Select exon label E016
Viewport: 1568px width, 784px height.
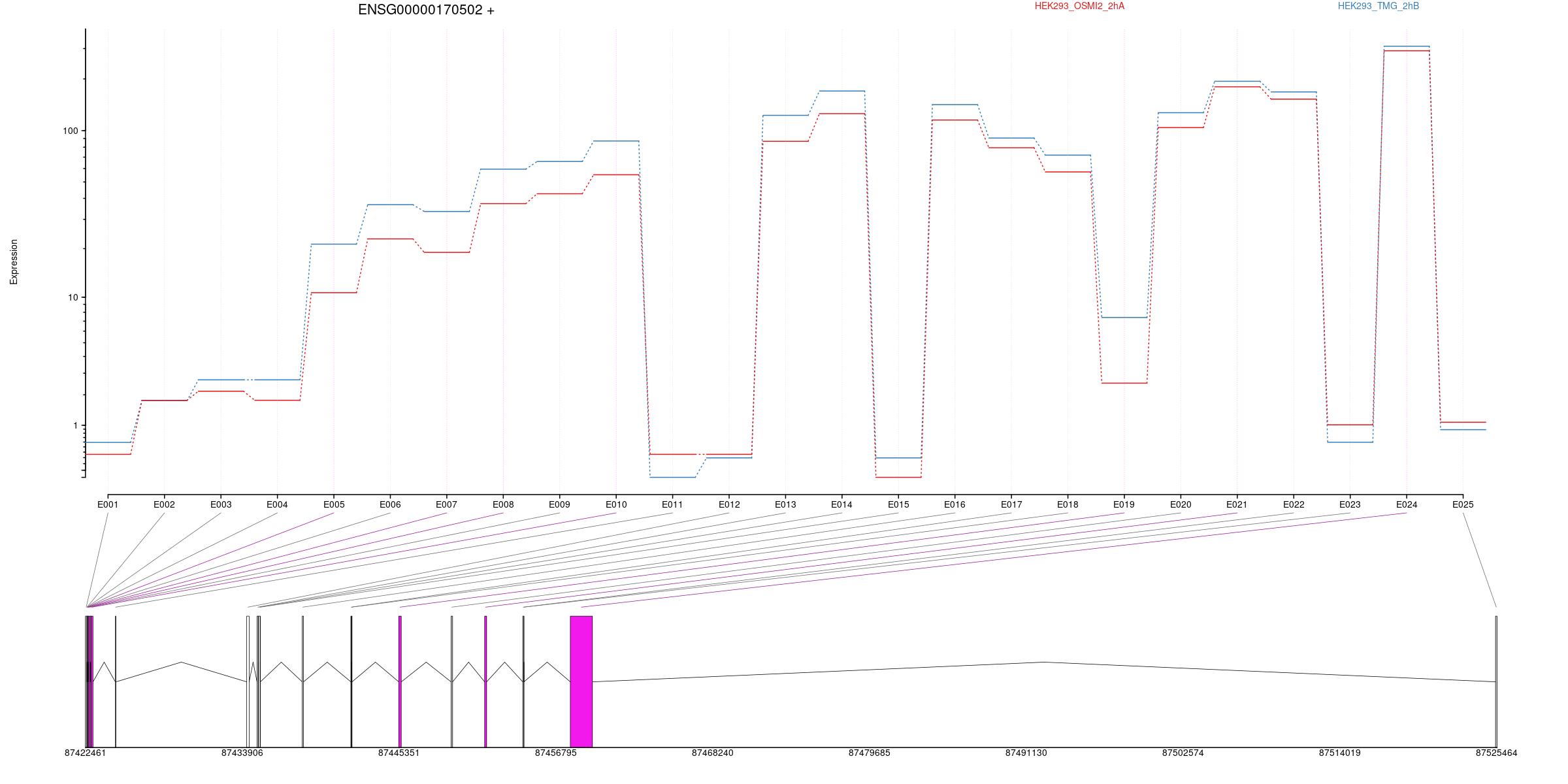pyautogui.click(x=955, y=504)
